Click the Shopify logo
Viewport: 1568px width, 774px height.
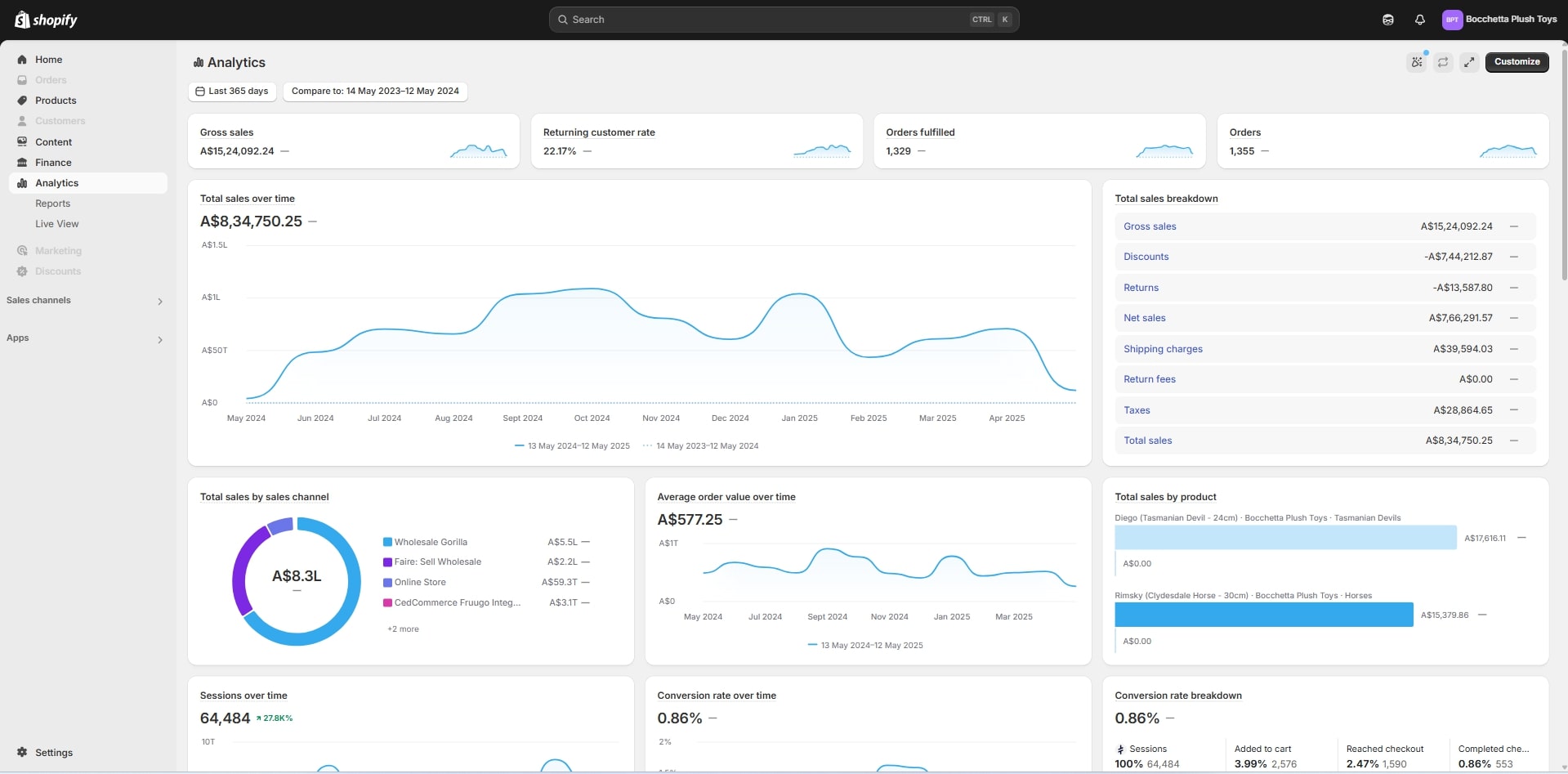click(46, 20)
